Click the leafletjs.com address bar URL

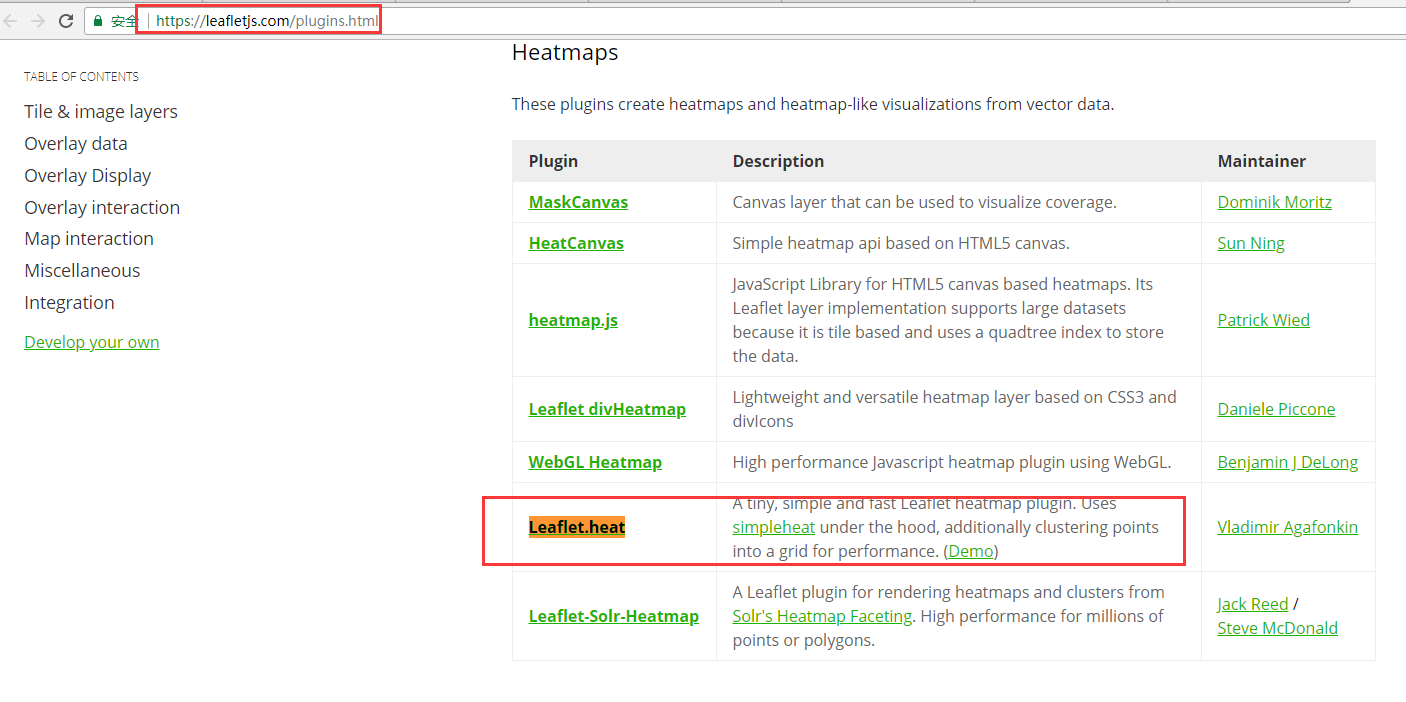point(267,20)
